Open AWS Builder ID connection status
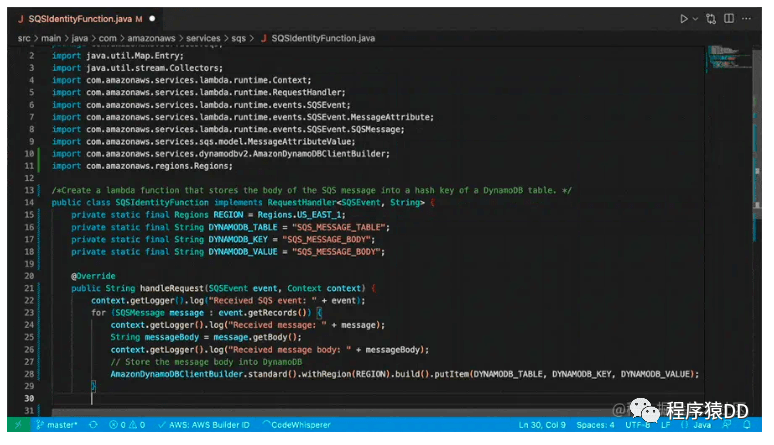Screen dimensions: 774x445 [204, 425]
